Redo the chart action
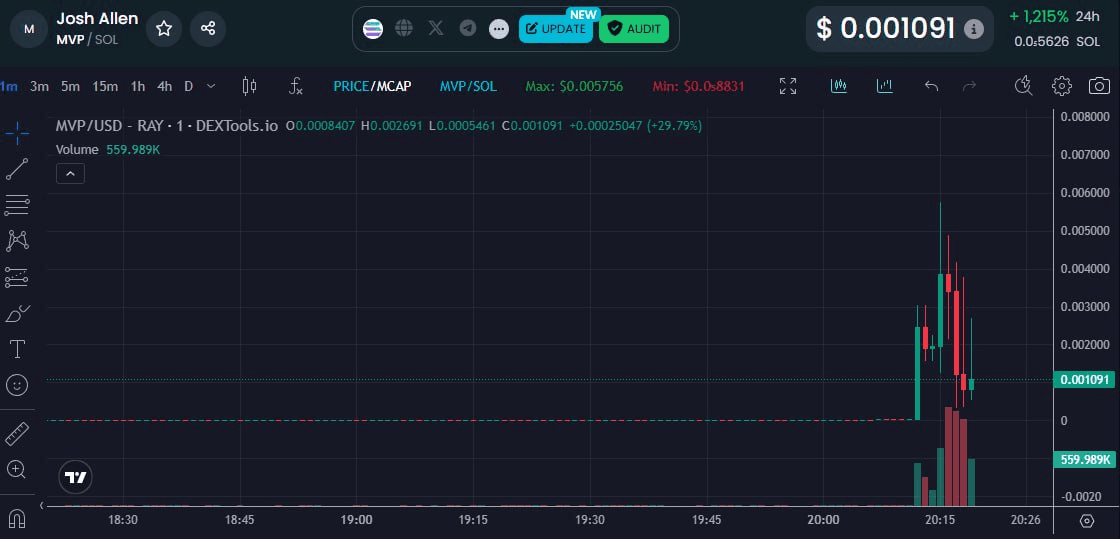Screen dimensions: 1120x539 pyautogui.click(x=969, y=86)
